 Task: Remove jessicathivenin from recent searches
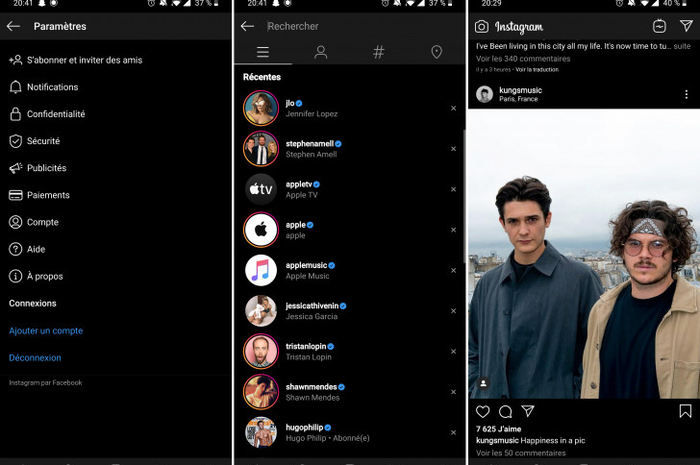tap(454, 311)
